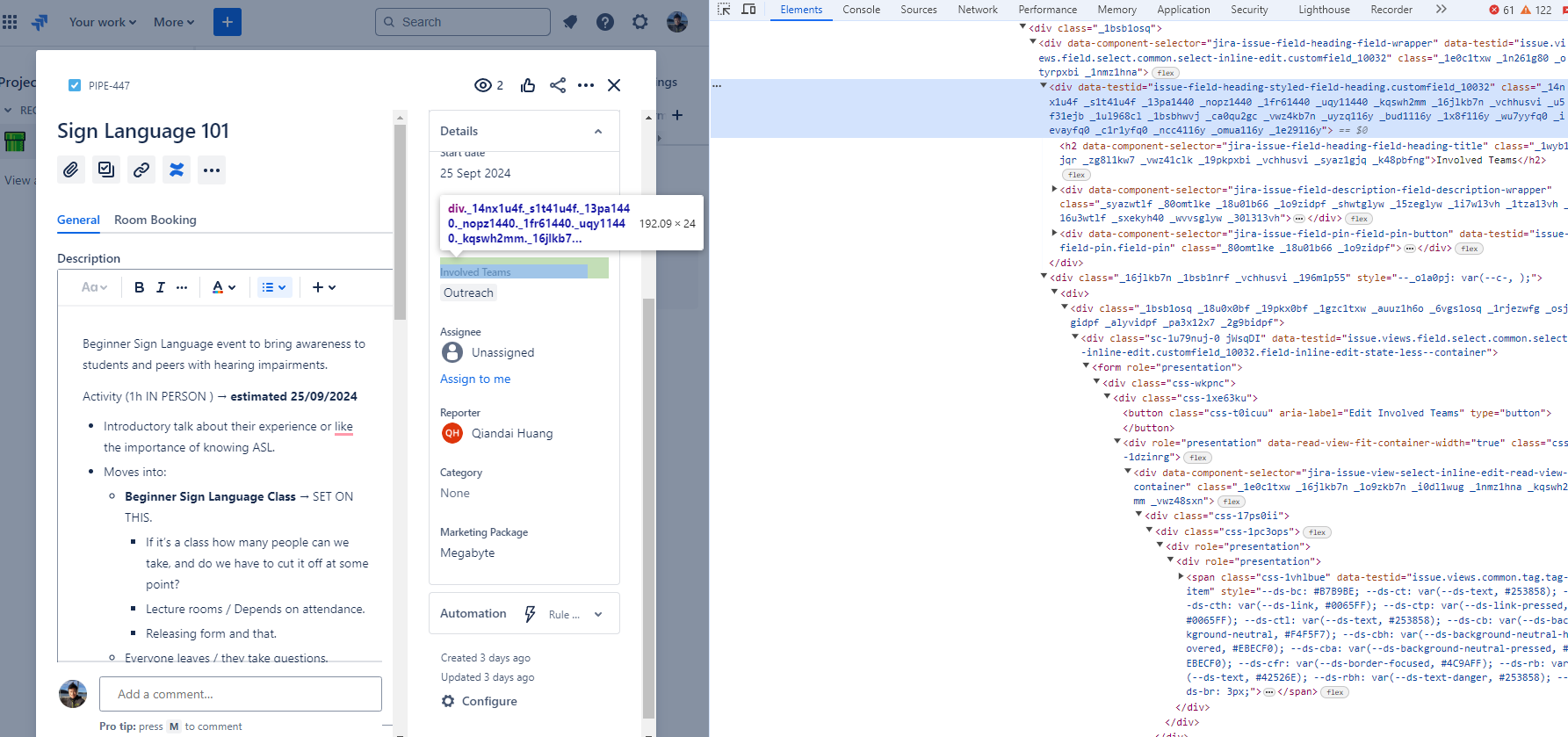Open the text styles Aa dropdown

(94, 287)
